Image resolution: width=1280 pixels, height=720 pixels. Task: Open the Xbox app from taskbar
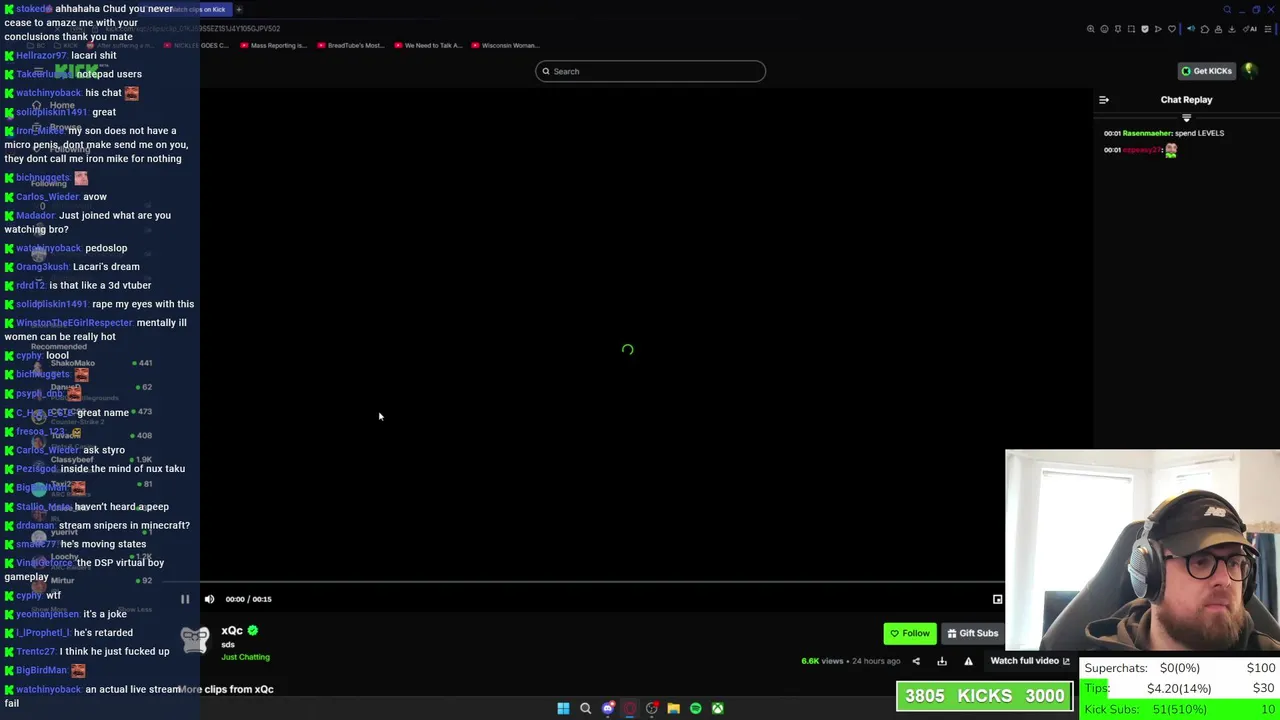click(718, 708)
